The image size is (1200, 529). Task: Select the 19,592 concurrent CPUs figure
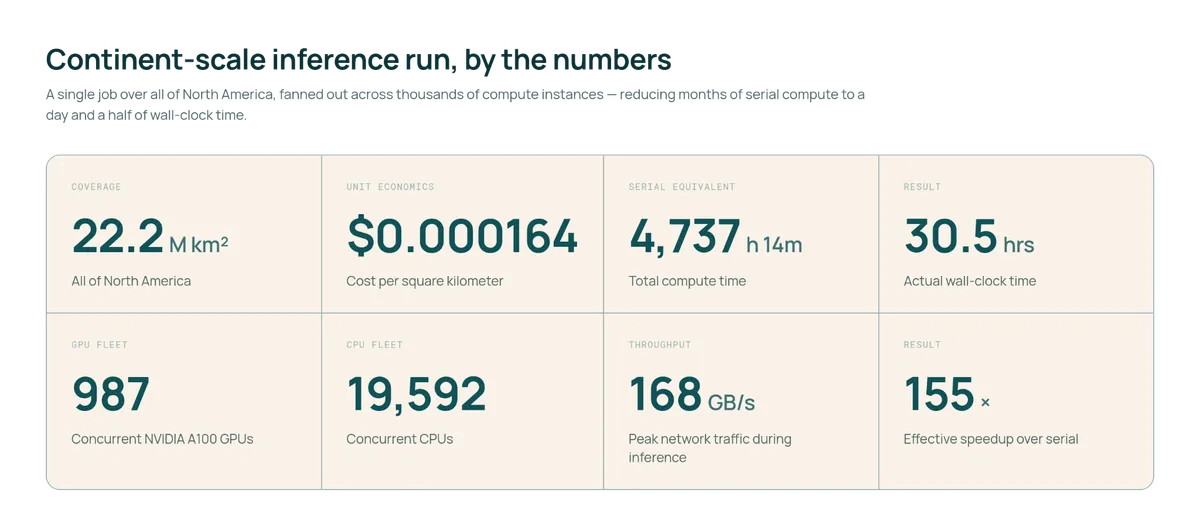coord(416,394)
